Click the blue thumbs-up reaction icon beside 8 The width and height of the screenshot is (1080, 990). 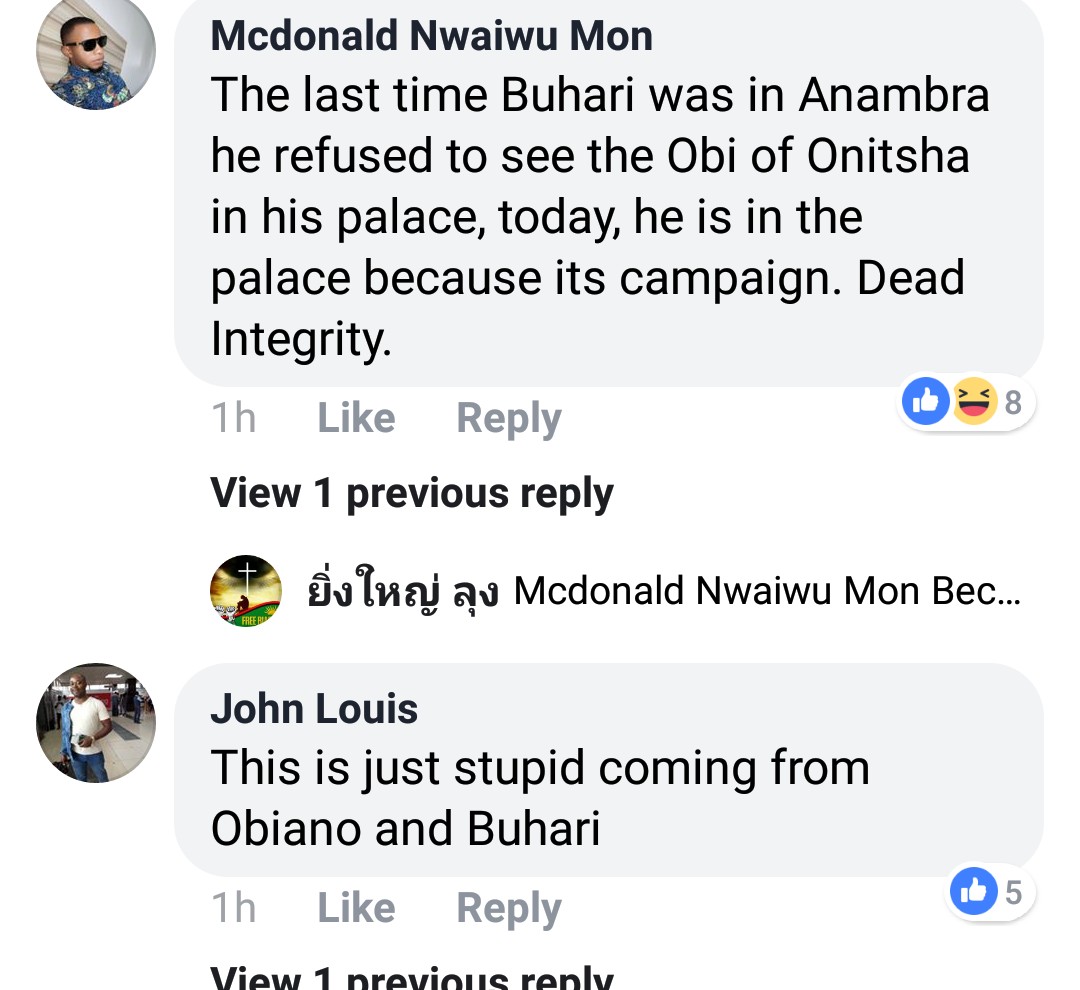click(x=925, y=402)
